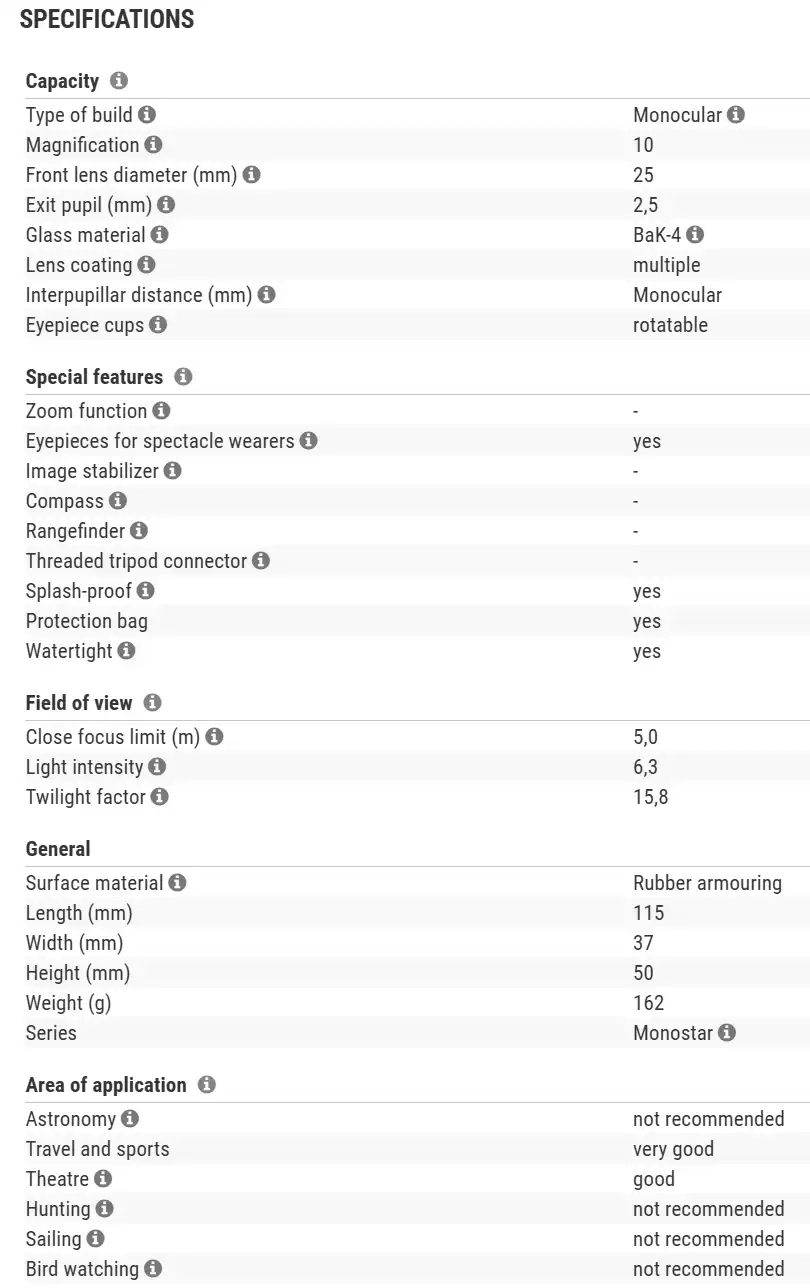Show Lens coating info tooltip icon
This screenshot has height=1288, width=810.
(146, 265)
